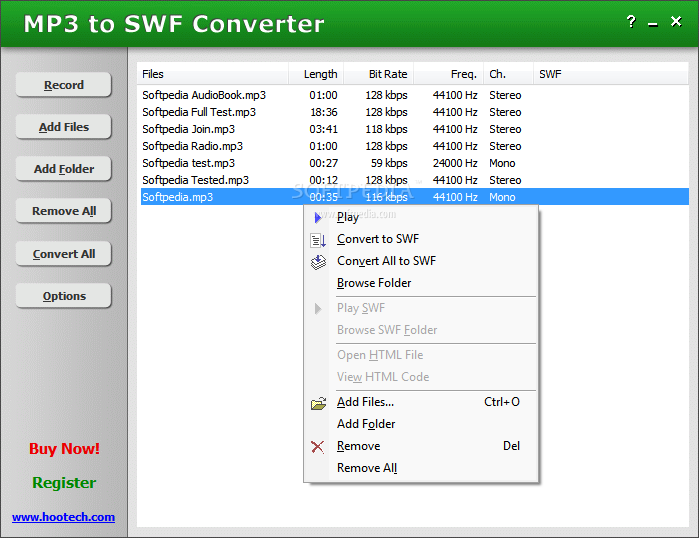Click the Convert All to SWF icon
The width and height of the screenshot is (699, 538).
[x=318, y=262]
